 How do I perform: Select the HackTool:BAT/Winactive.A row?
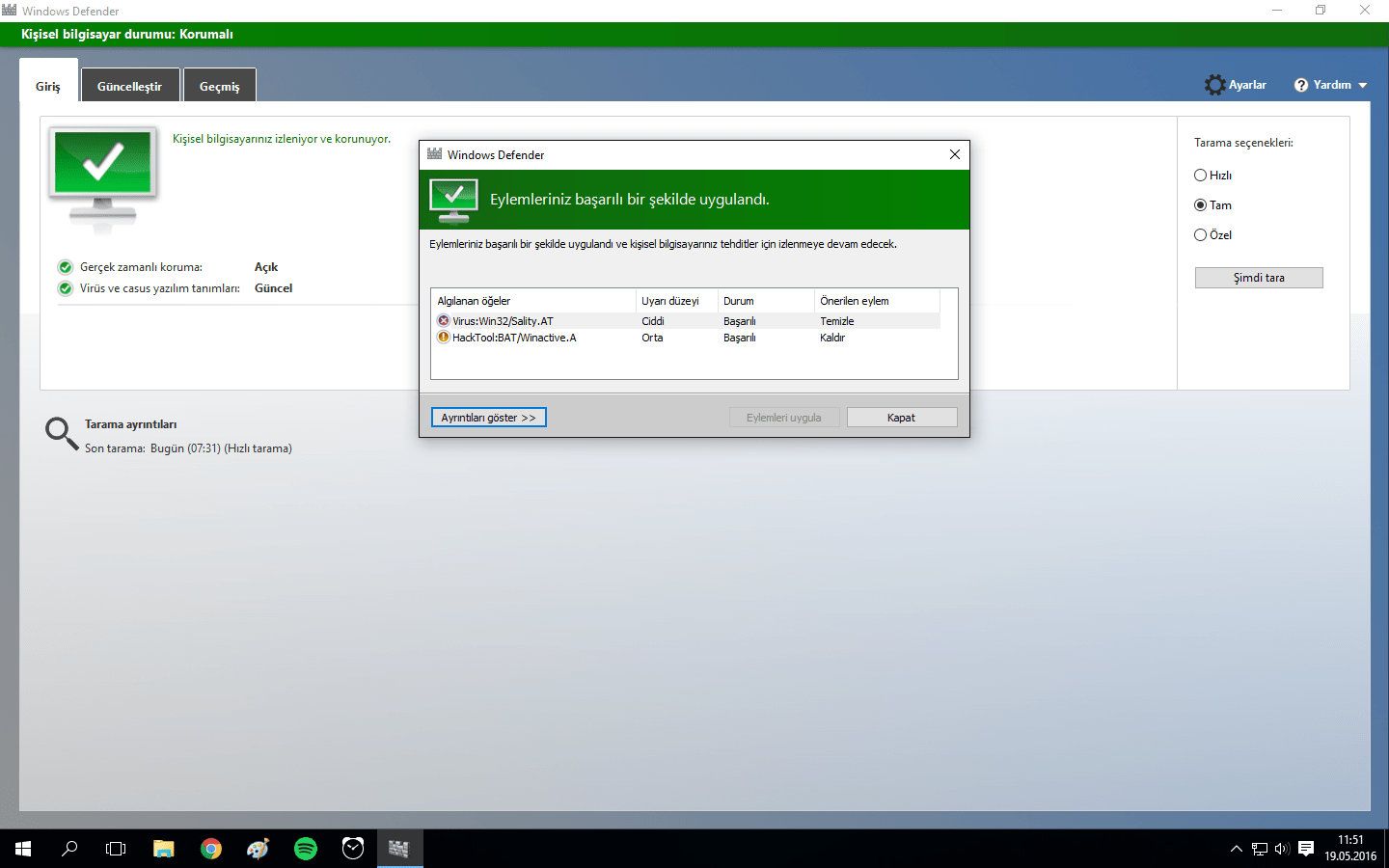pyautogui.click(x=686, y=338)
